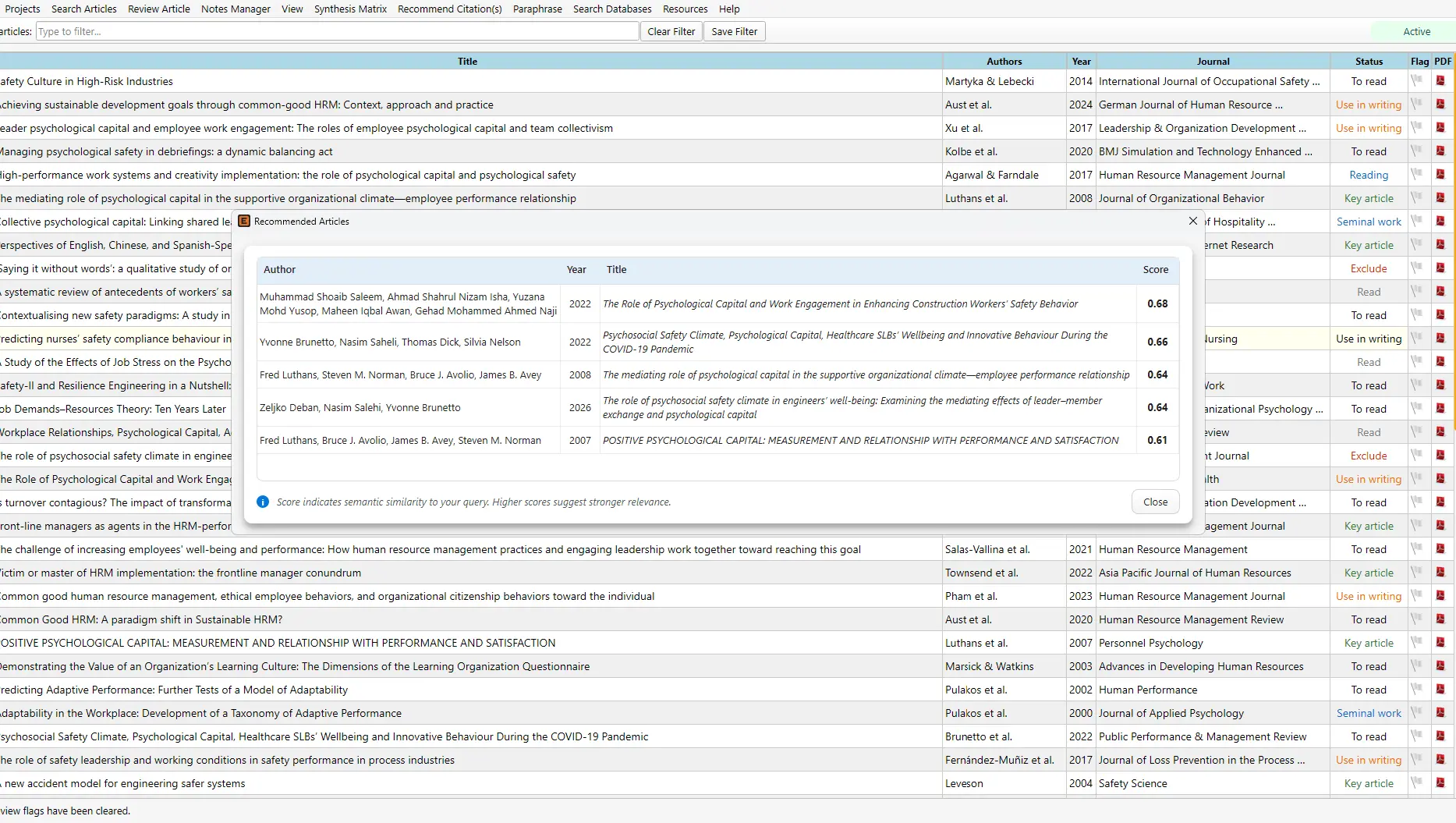Flag the Kolbe et al. 2020 article

(1417, 151)
